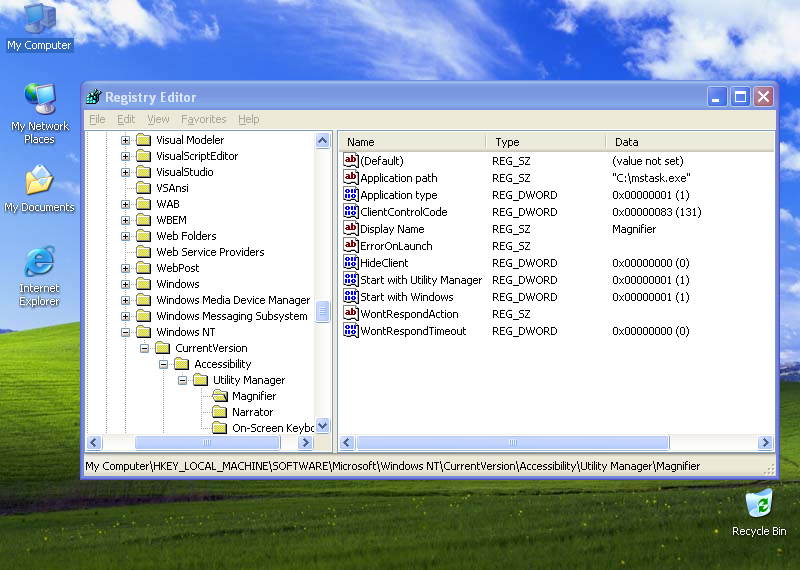Click the WontRespondAction string icon

point(351,314)
